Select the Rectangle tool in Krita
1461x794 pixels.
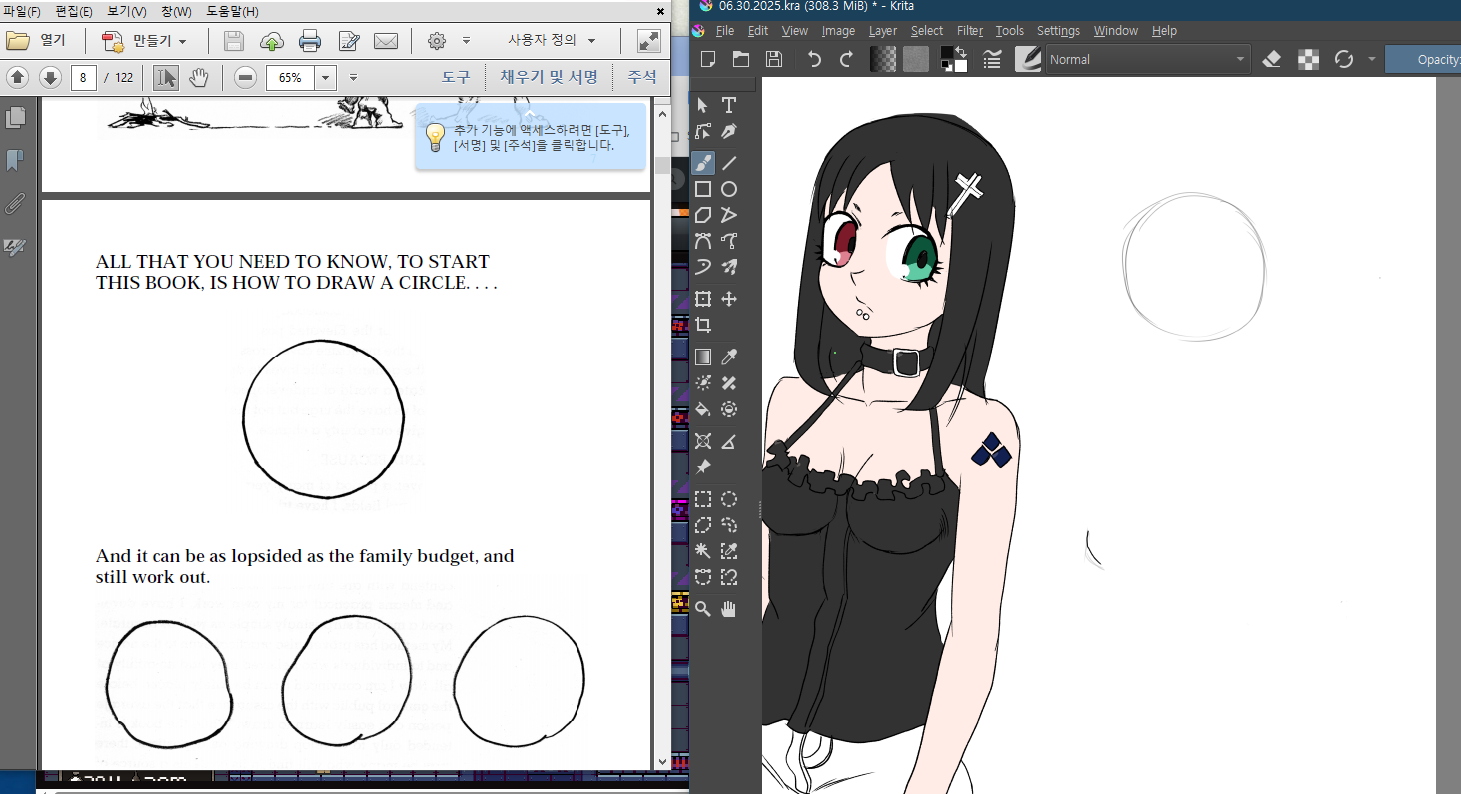click(703, 189)
